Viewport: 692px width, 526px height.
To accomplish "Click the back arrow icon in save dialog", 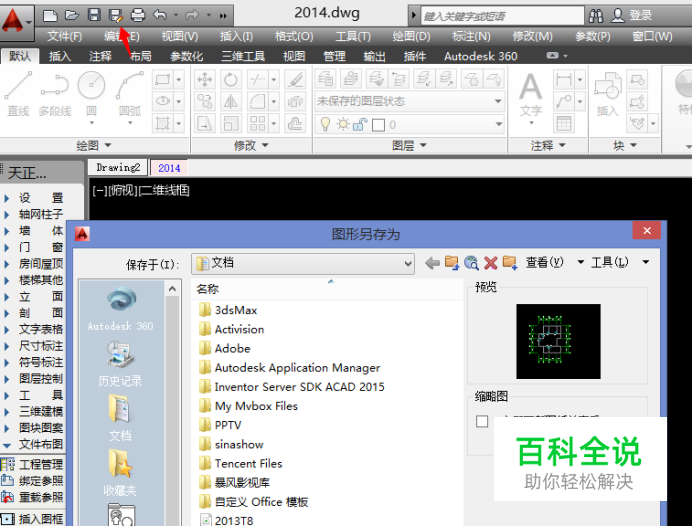I will (432, 263).
